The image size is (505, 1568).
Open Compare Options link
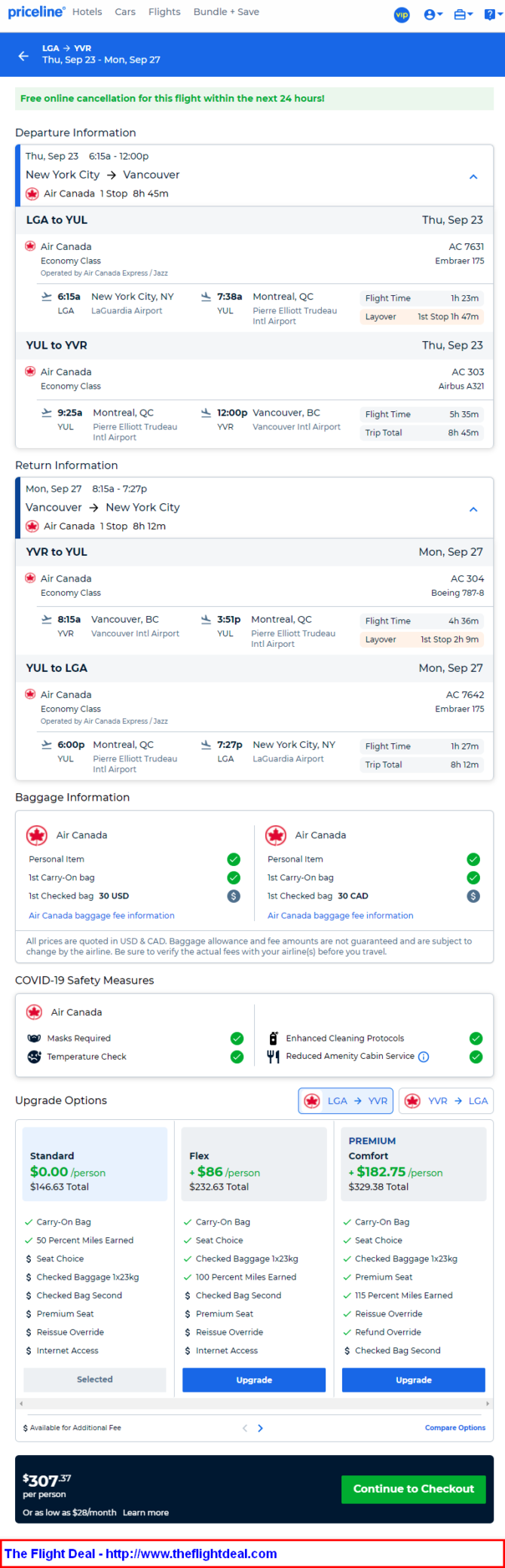[x=455, y=1427]
